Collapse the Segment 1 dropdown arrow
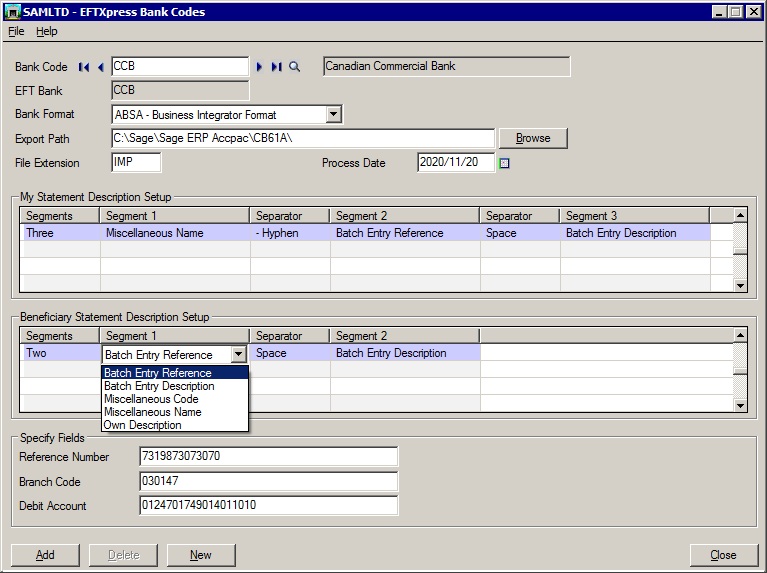The image size is (767, 573). pyautogui.click(x=238, y=354)
